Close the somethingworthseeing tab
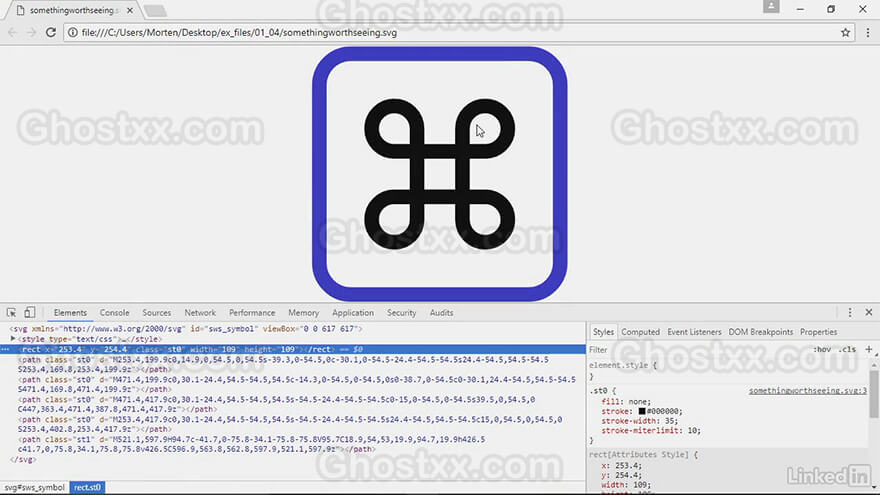The height and width of the screenshot is (495, 880). tap(130, 11)
